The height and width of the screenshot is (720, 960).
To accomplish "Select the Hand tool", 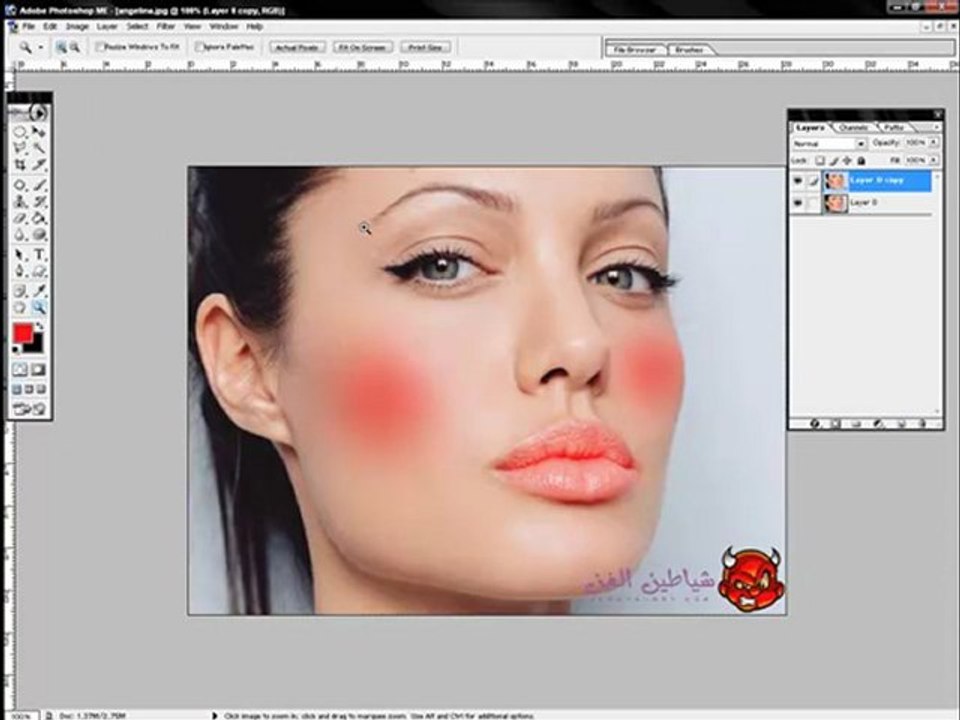I will click(20, 307).
